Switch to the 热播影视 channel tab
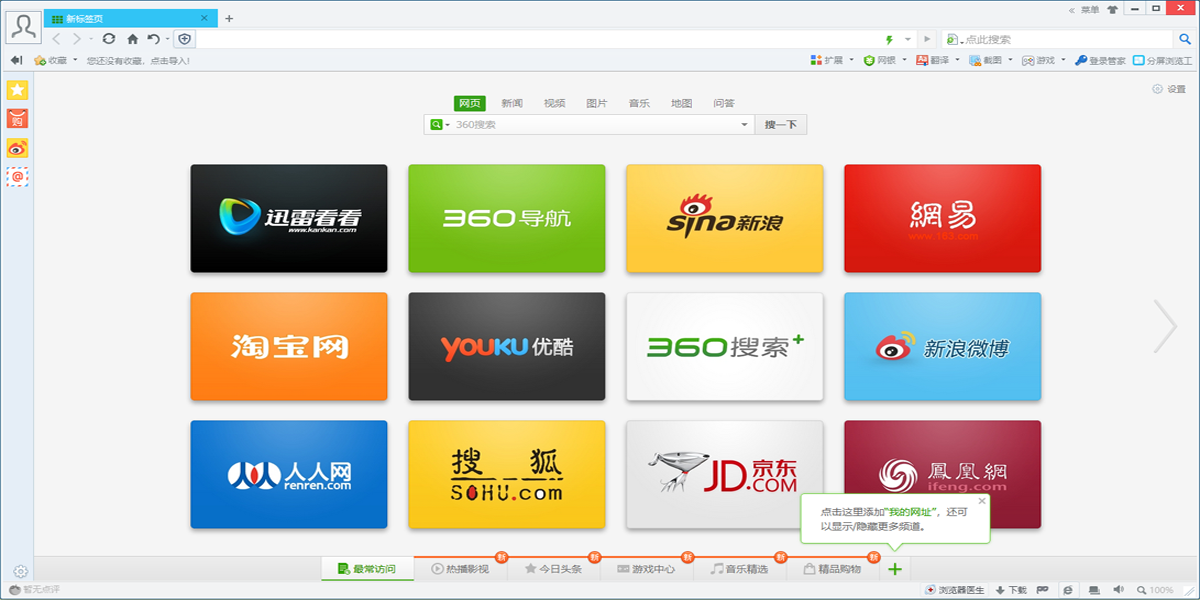 460,569
